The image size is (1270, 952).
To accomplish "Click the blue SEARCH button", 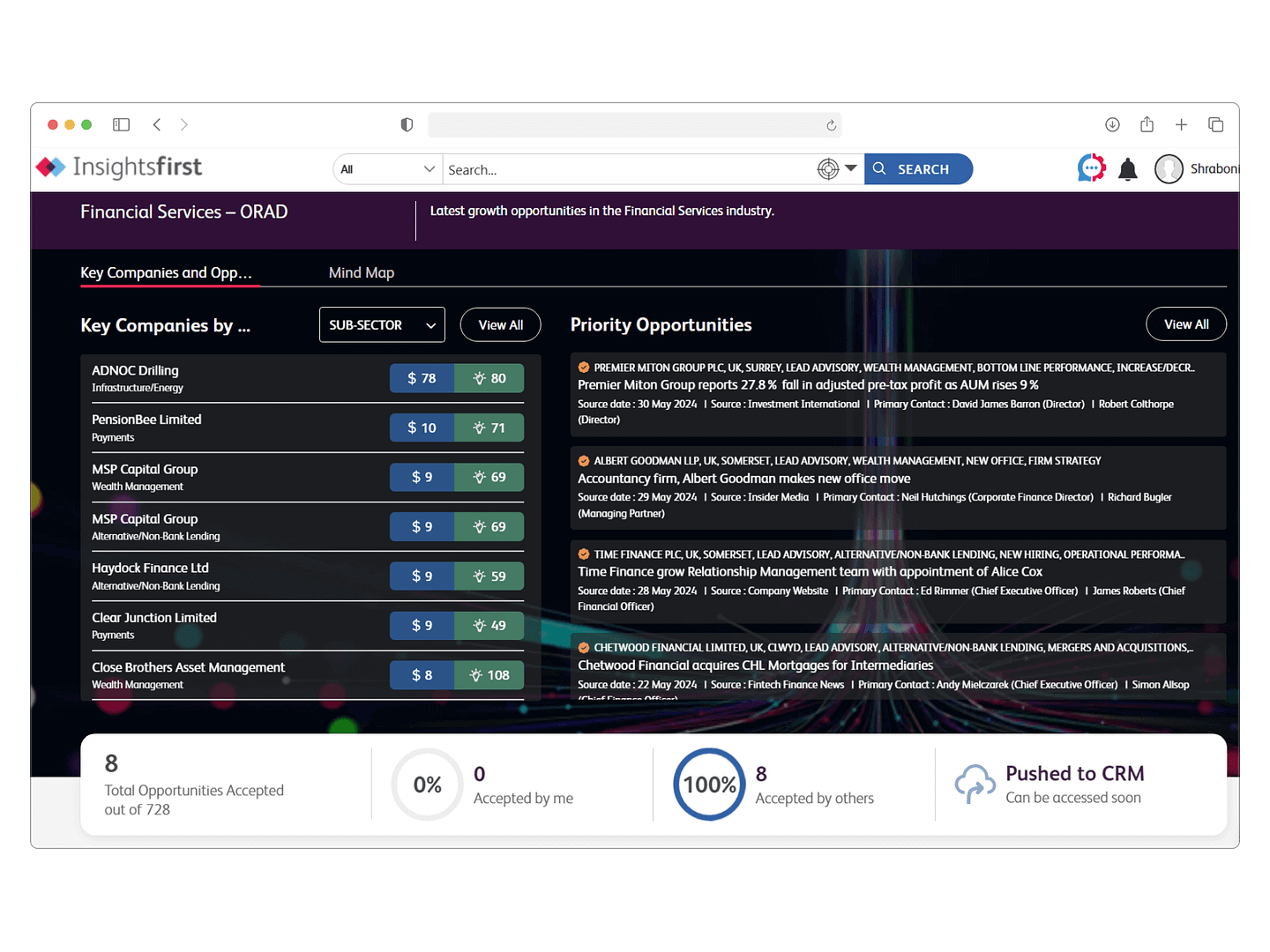I will click(x=918, y=169).
